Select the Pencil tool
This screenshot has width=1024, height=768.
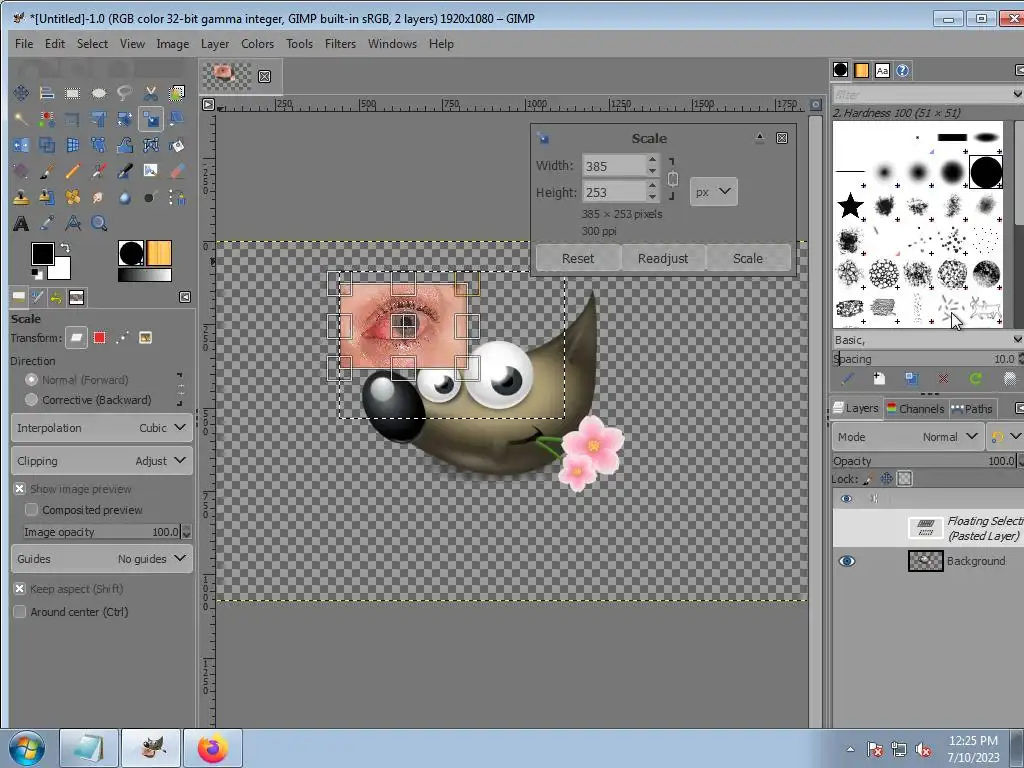point(72,171)
